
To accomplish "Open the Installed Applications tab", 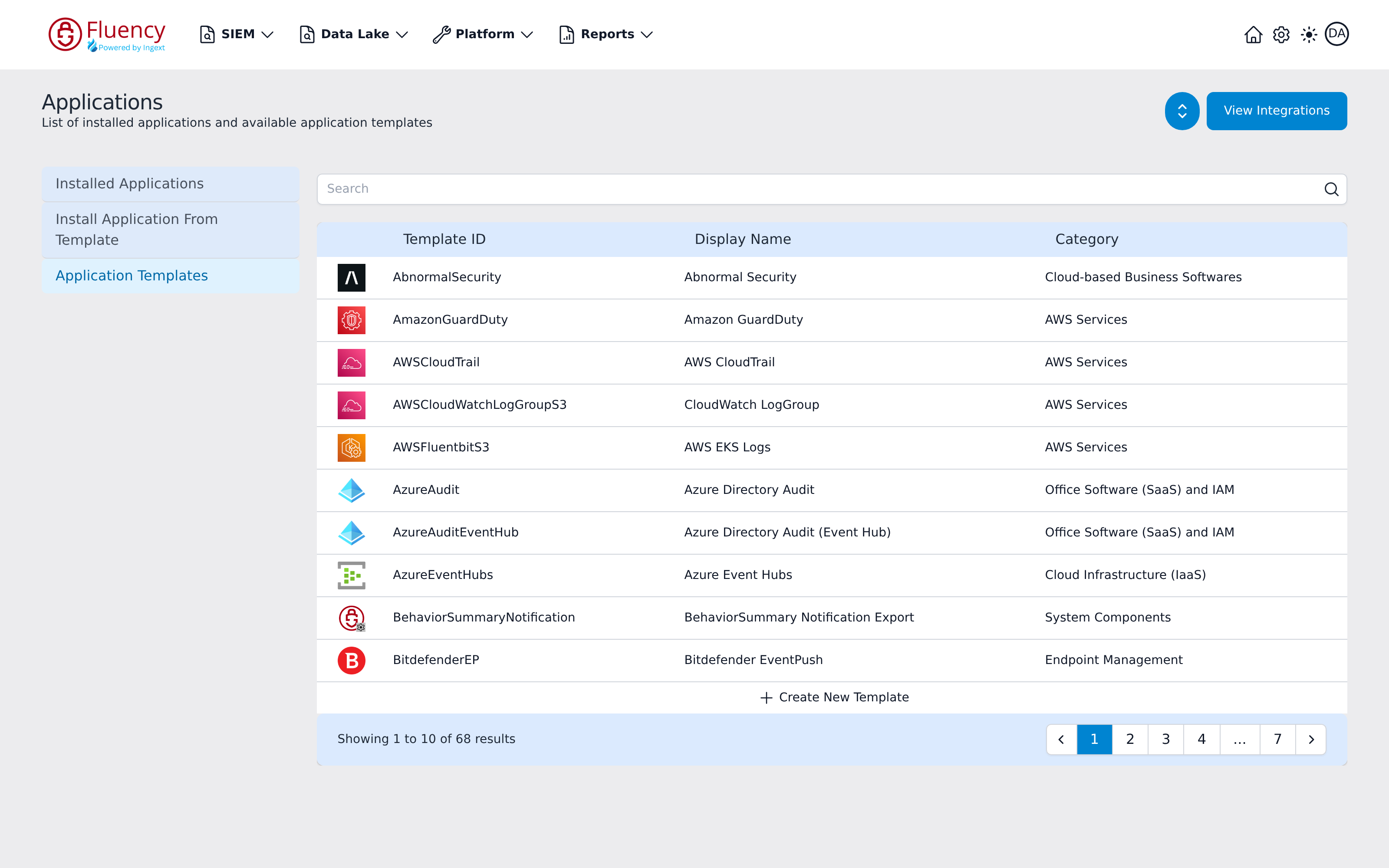I will click(171, 184).
